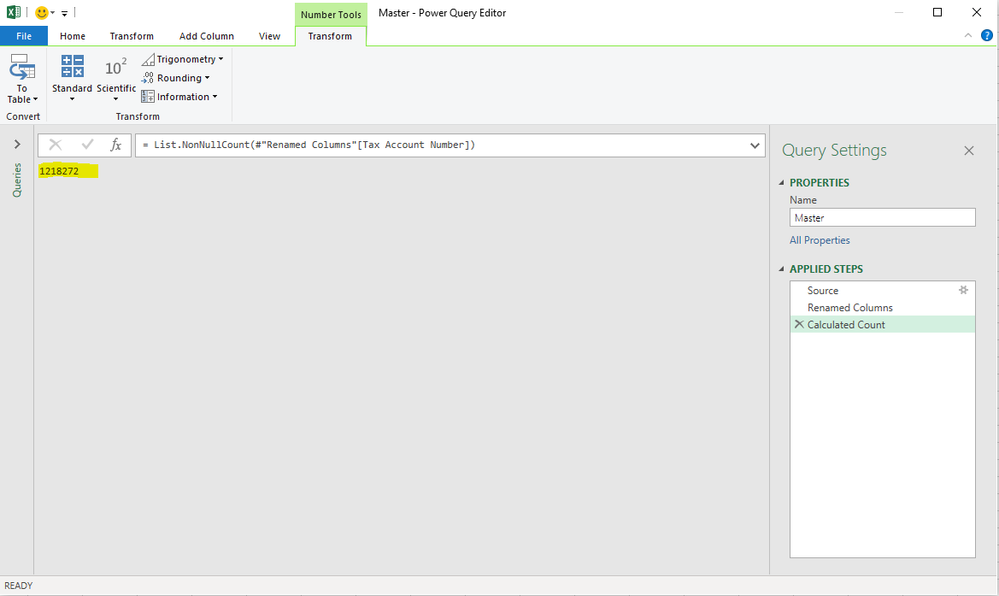999x596 pixels.
Task: Click the result value 1218272
Action: coord(59,171)
